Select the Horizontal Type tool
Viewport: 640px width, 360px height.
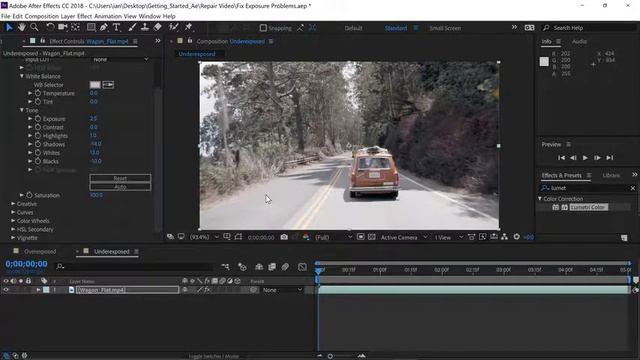click(x=116, y=27)
